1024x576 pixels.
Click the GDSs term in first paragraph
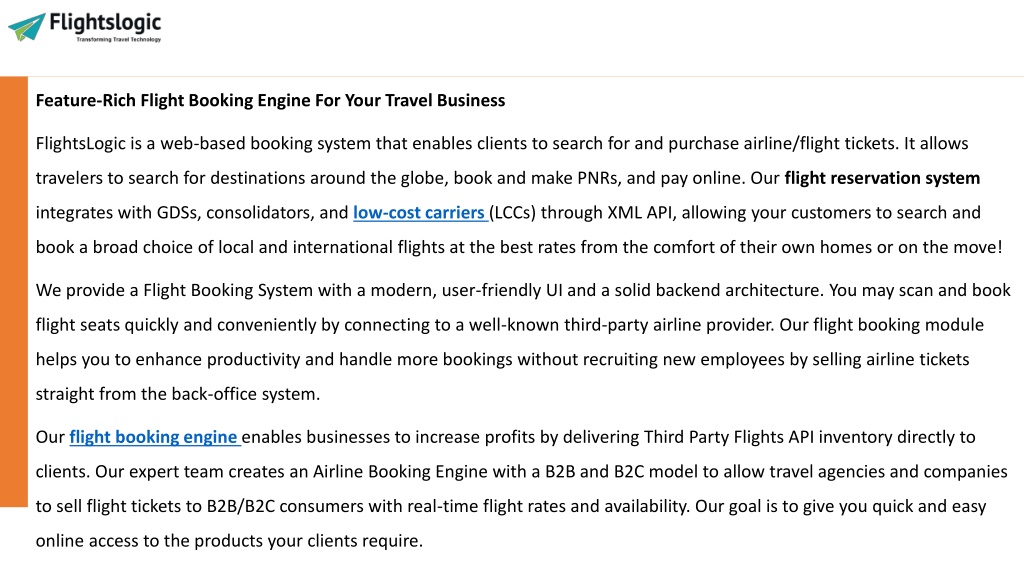(x=176, y=212)
